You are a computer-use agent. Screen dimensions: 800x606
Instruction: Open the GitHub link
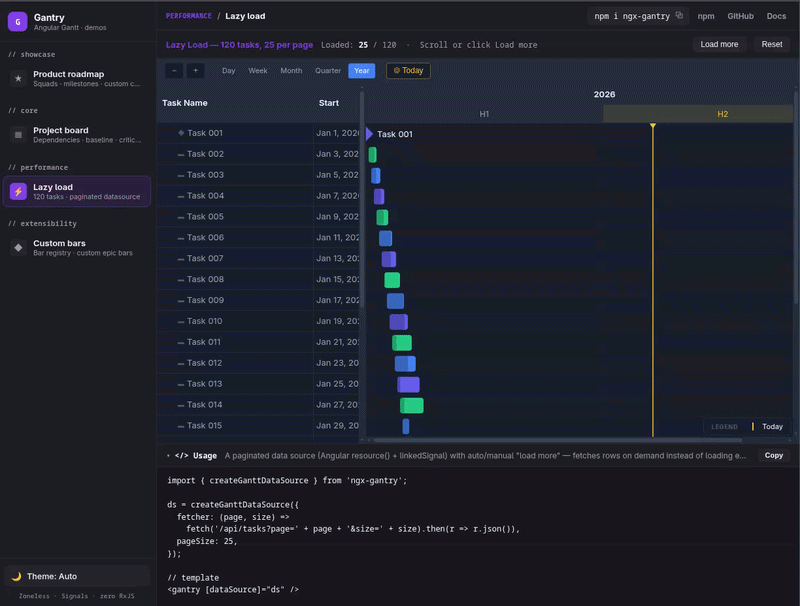pyautogui.click(x=740, y=16)
